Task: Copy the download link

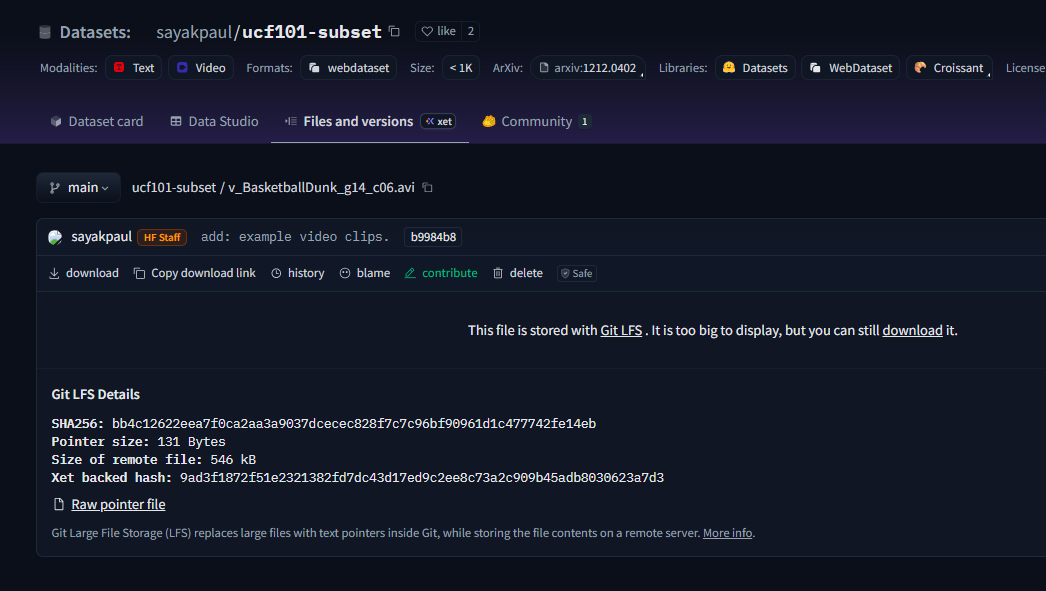Action: (x=195, y=273)
